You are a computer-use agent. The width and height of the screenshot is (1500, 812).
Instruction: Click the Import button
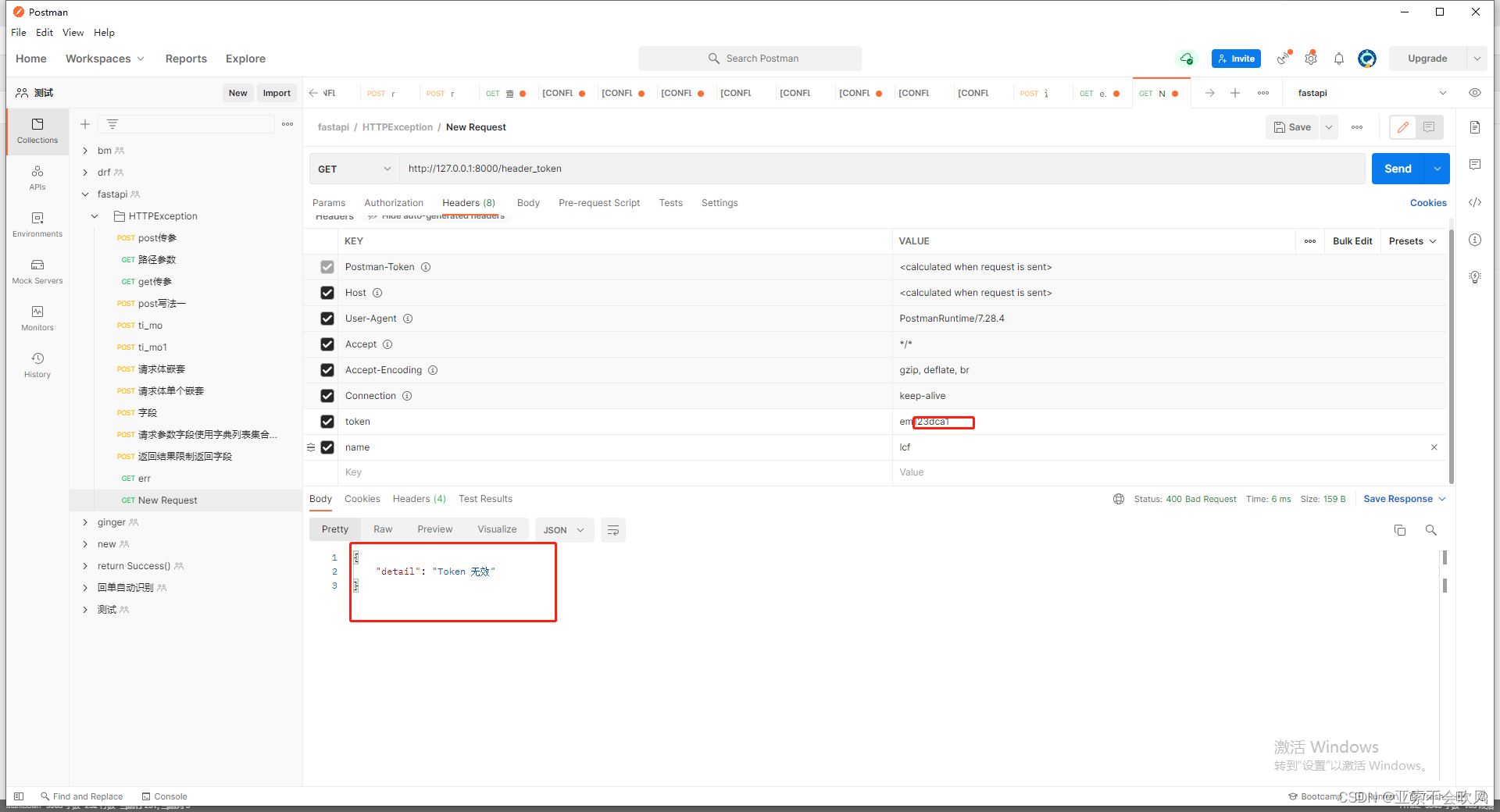click(277, 93)
